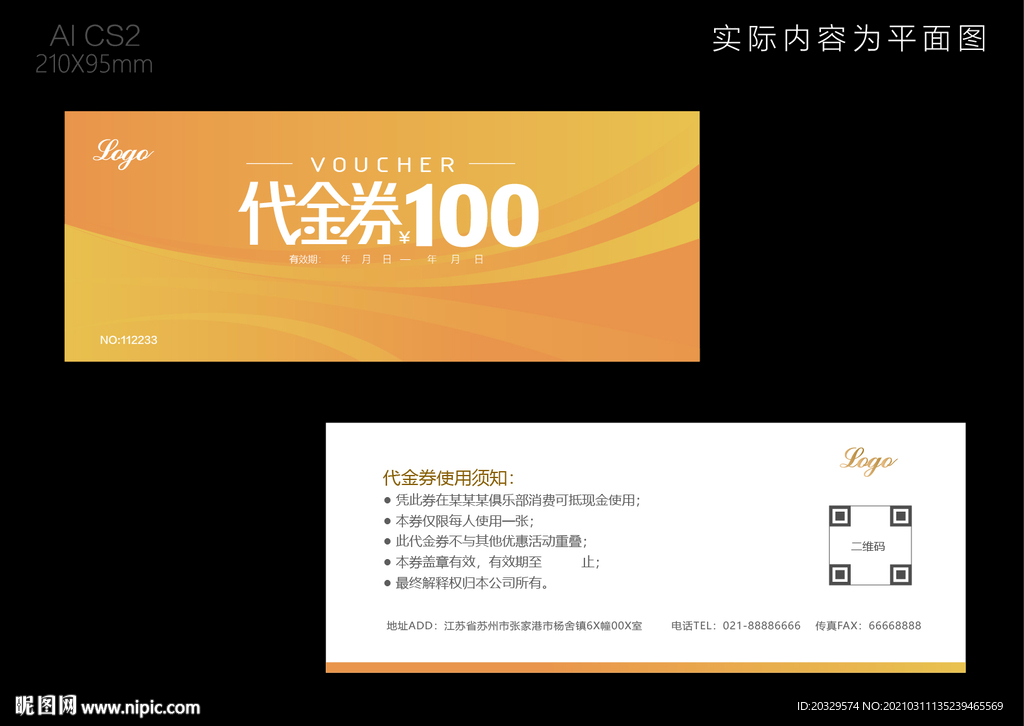Click the line 凭此券在某某某俱乐部消费可抵现金使用

tap(512, 500)
